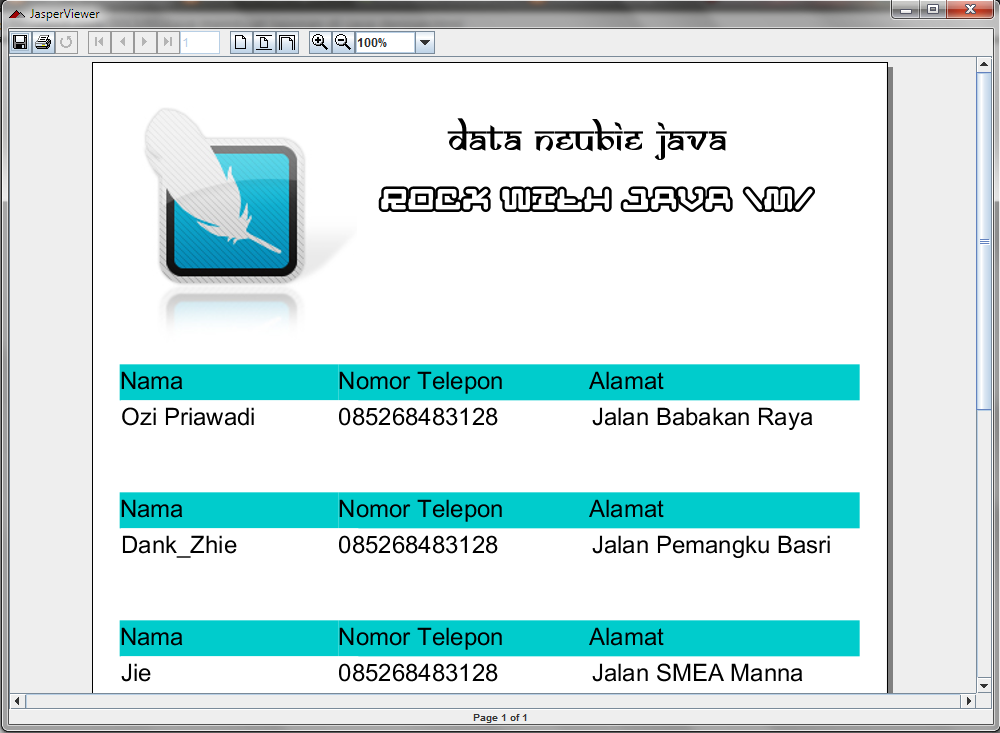Reload the report with the refresh icon
The width and height of the screenshot is (1000, 733).
pos(66,43)
